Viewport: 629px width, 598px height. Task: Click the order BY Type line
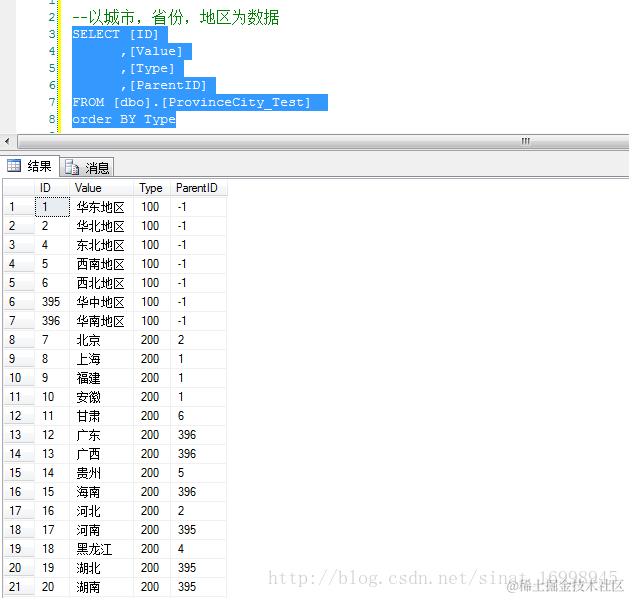tap(124, 120)
